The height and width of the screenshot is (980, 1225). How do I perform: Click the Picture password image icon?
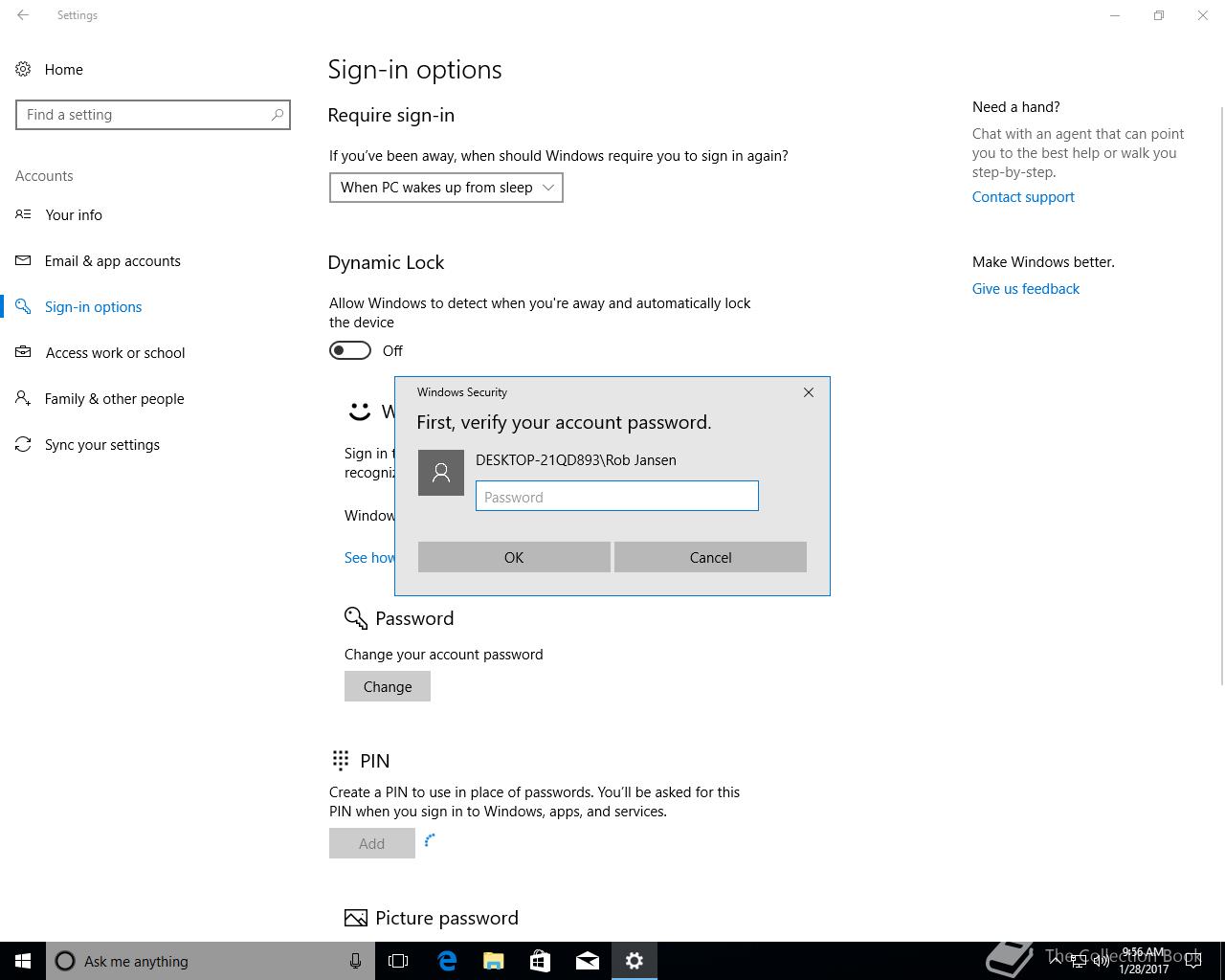[x=356, y=918]
